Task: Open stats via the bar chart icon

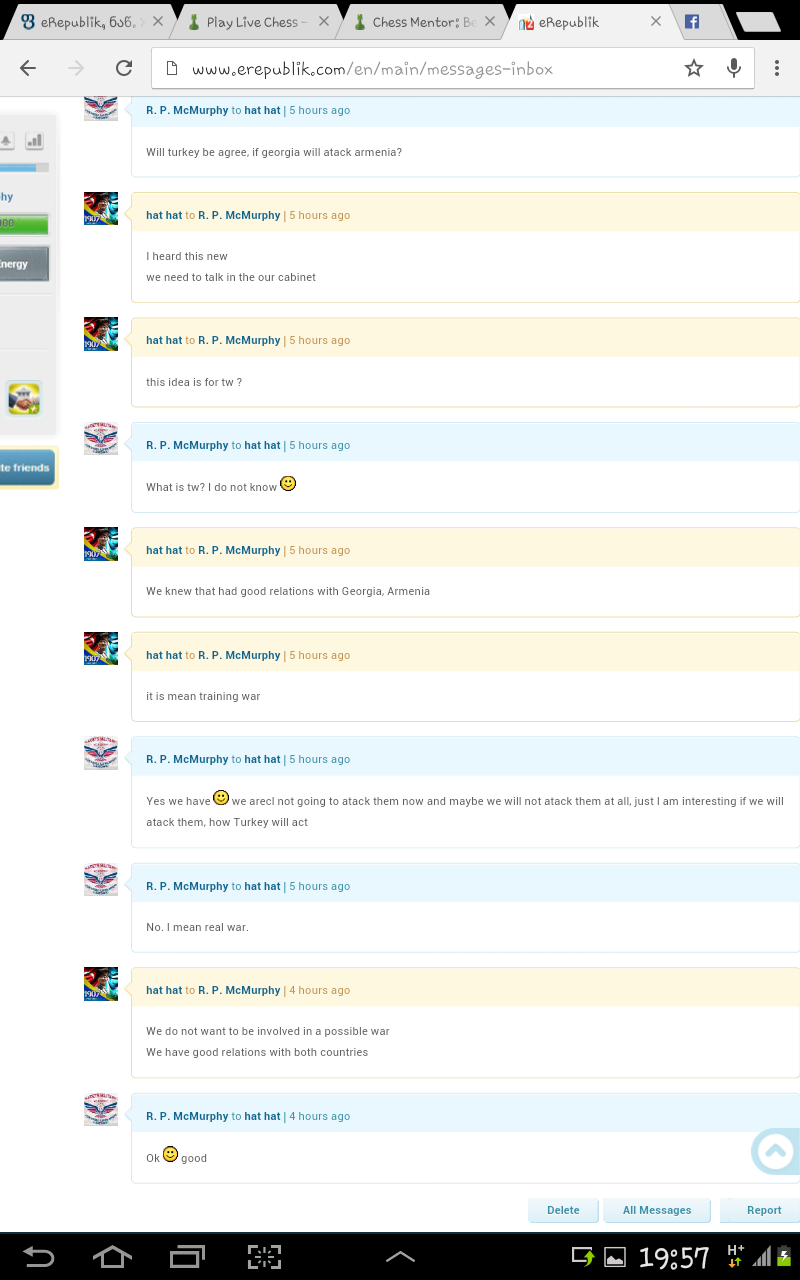Action: click(34, 141)
